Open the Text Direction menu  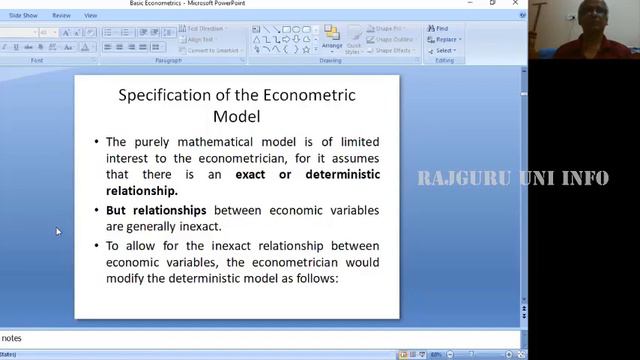(203, 29)
